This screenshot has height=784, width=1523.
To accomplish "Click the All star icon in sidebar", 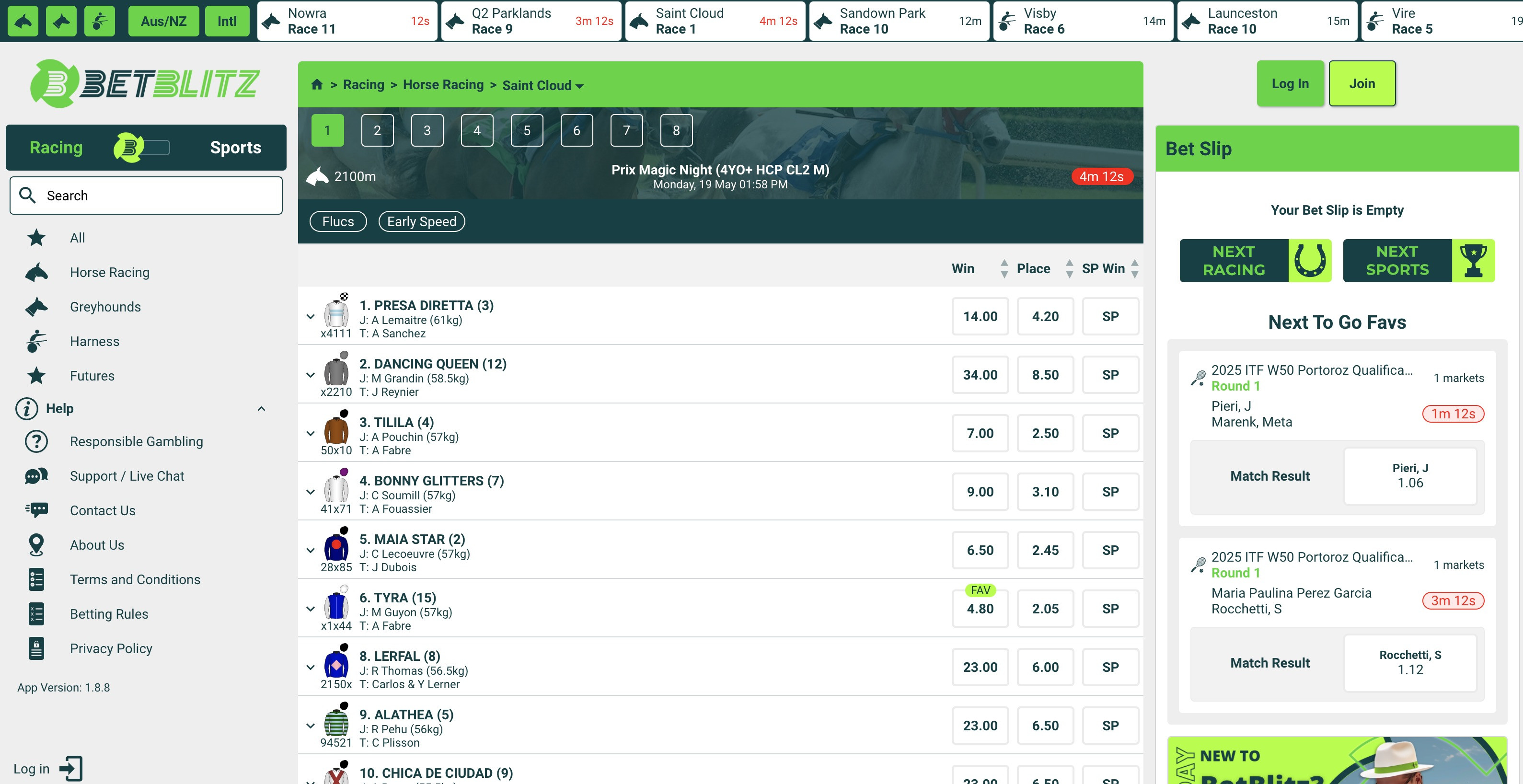I will tap(36, 238).
